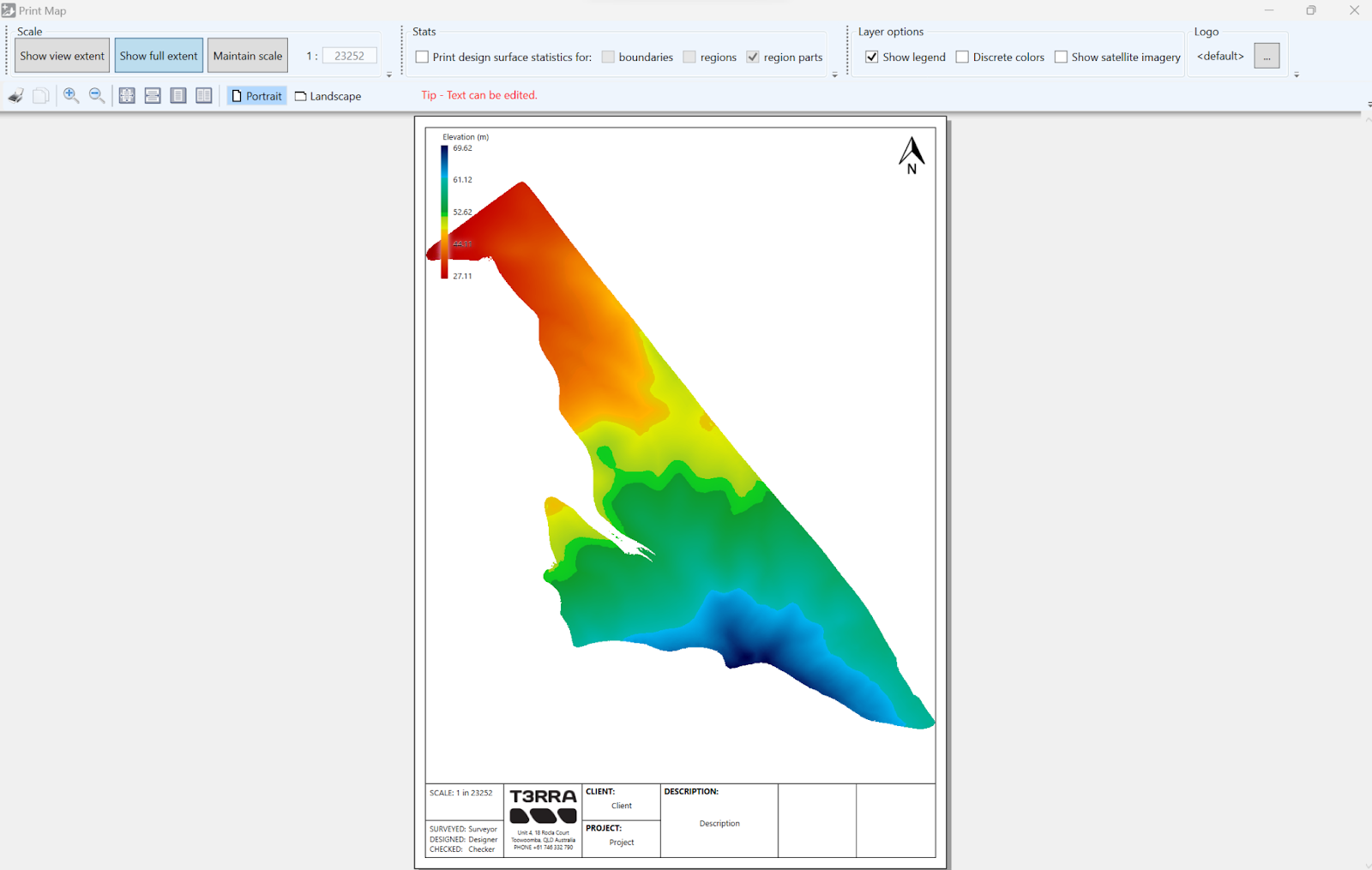Click Maintain scale button
The width and height of the screenshot is (1372, 870).
click(248, 56)
